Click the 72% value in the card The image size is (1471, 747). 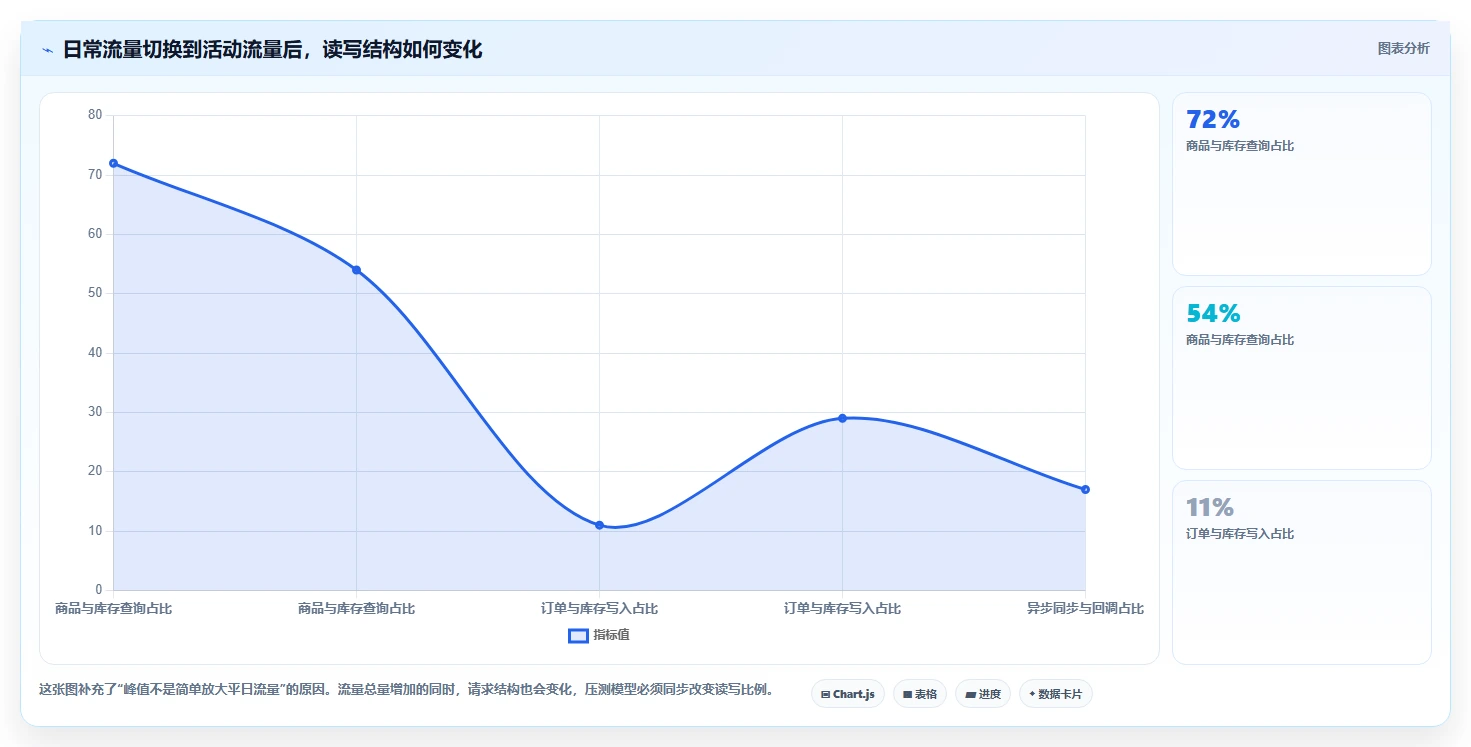pos(1213,119)
